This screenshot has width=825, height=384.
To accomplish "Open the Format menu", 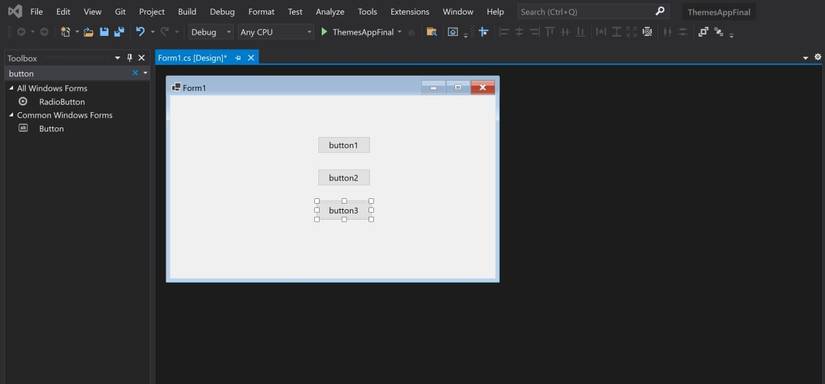I will pyautogui.click(x=261, y=12).
